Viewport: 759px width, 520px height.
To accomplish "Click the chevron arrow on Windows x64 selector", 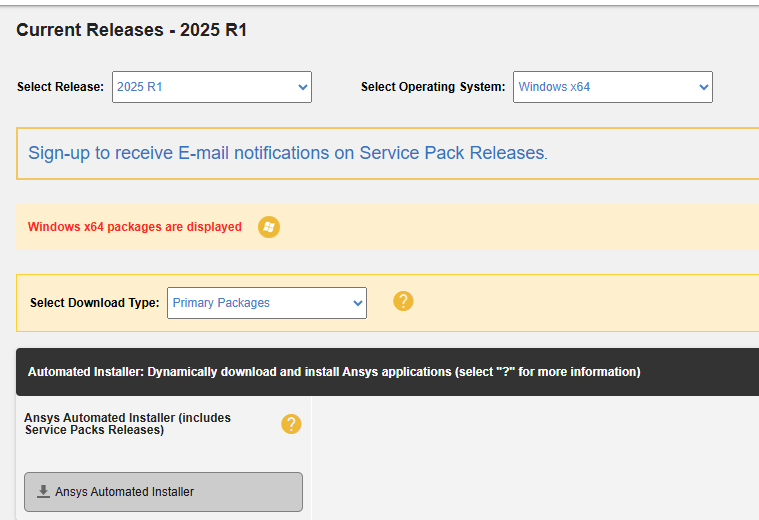I will tap(703, 87).
